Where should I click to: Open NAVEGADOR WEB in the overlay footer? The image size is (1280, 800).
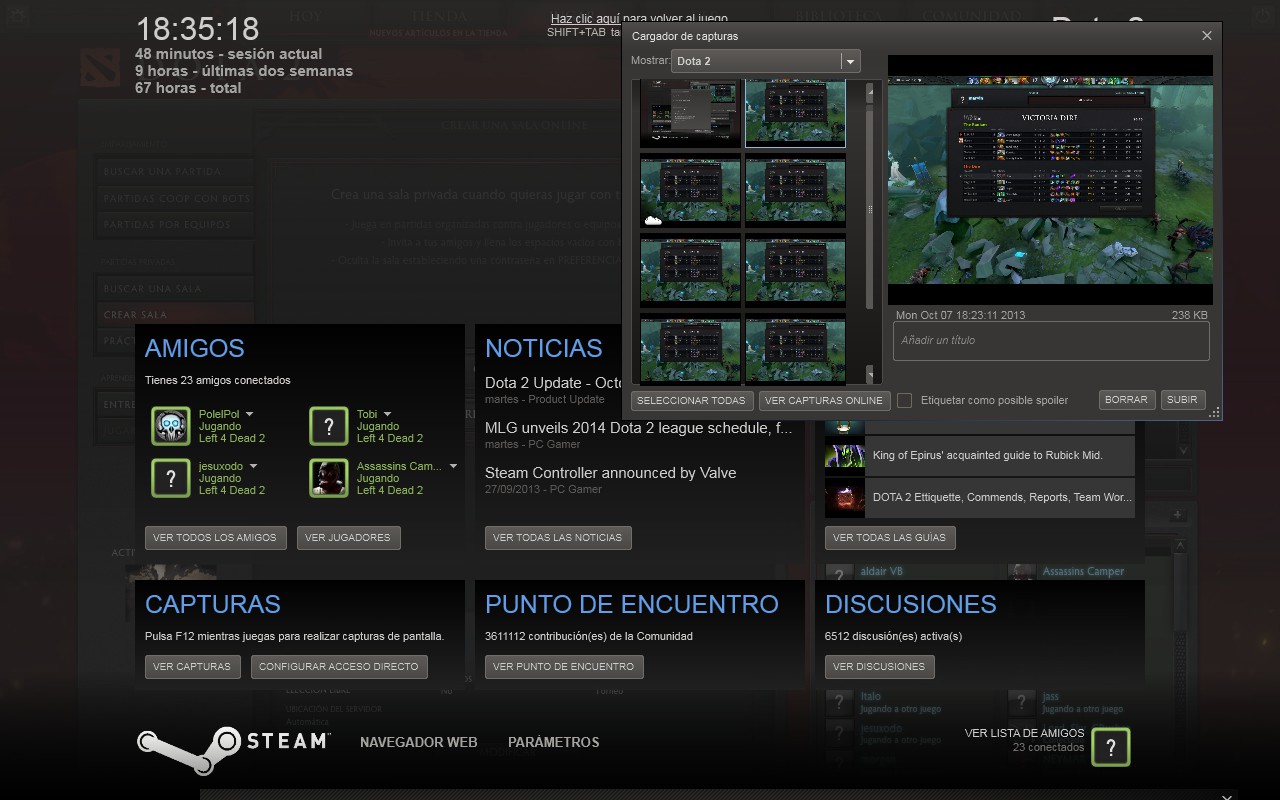point(418,742)
